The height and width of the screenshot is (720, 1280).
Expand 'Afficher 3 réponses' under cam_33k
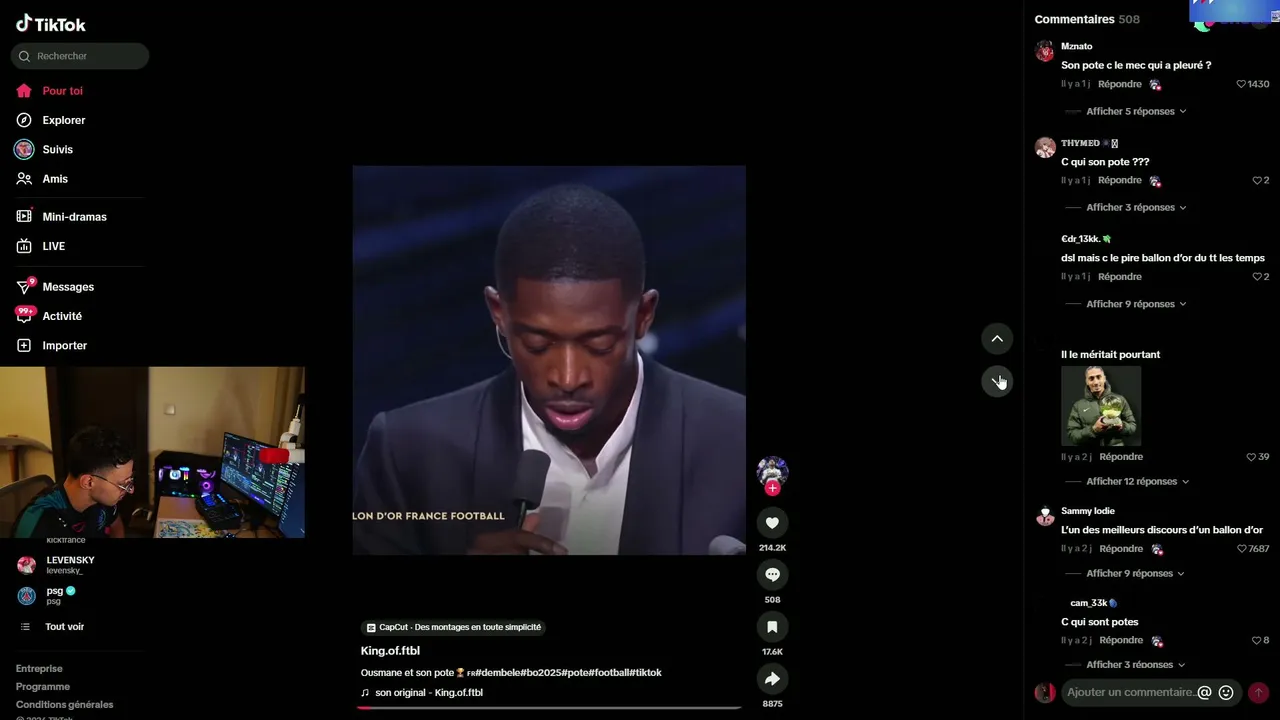click(x=1136, y=664)
